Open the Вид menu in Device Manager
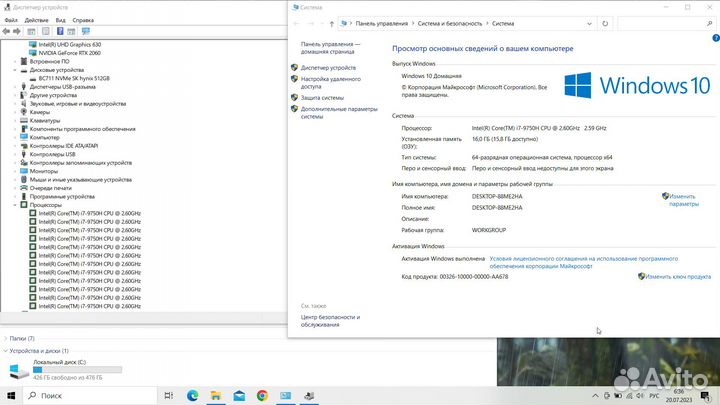 (60, 20)
